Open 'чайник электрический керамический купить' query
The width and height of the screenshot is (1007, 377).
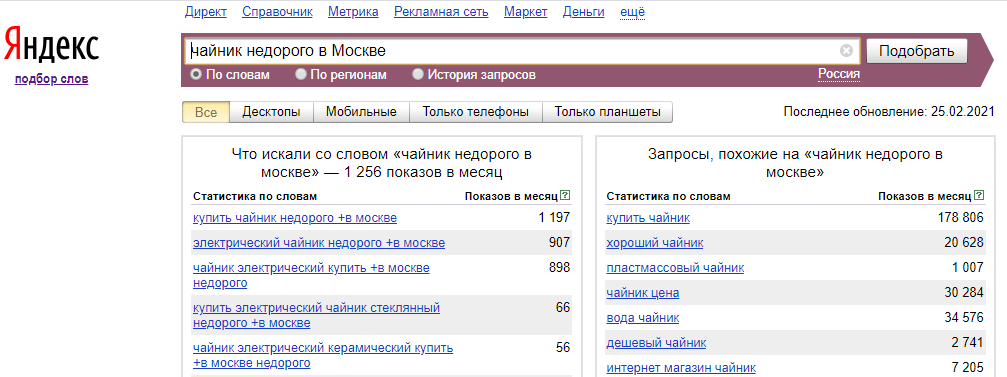point(323,355)
